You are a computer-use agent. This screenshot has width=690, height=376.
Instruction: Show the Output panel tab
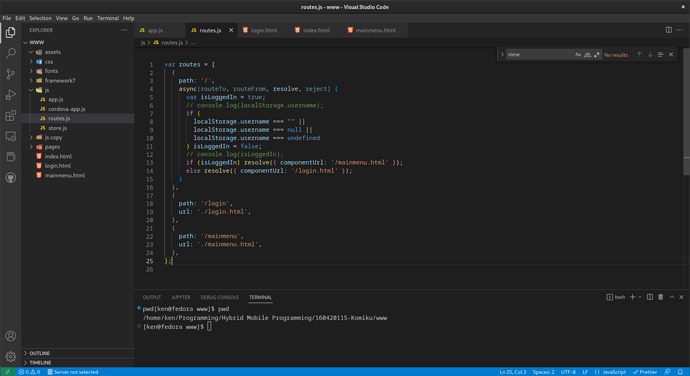click(x=152, y=297)
